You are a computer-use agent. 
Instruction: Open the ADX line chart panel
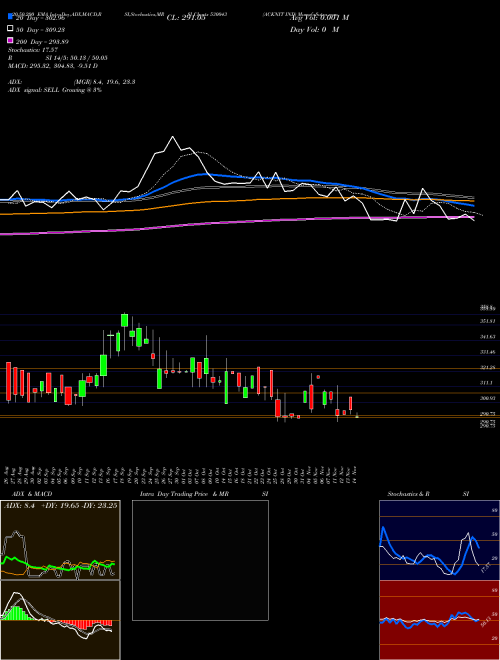(60, 540)
